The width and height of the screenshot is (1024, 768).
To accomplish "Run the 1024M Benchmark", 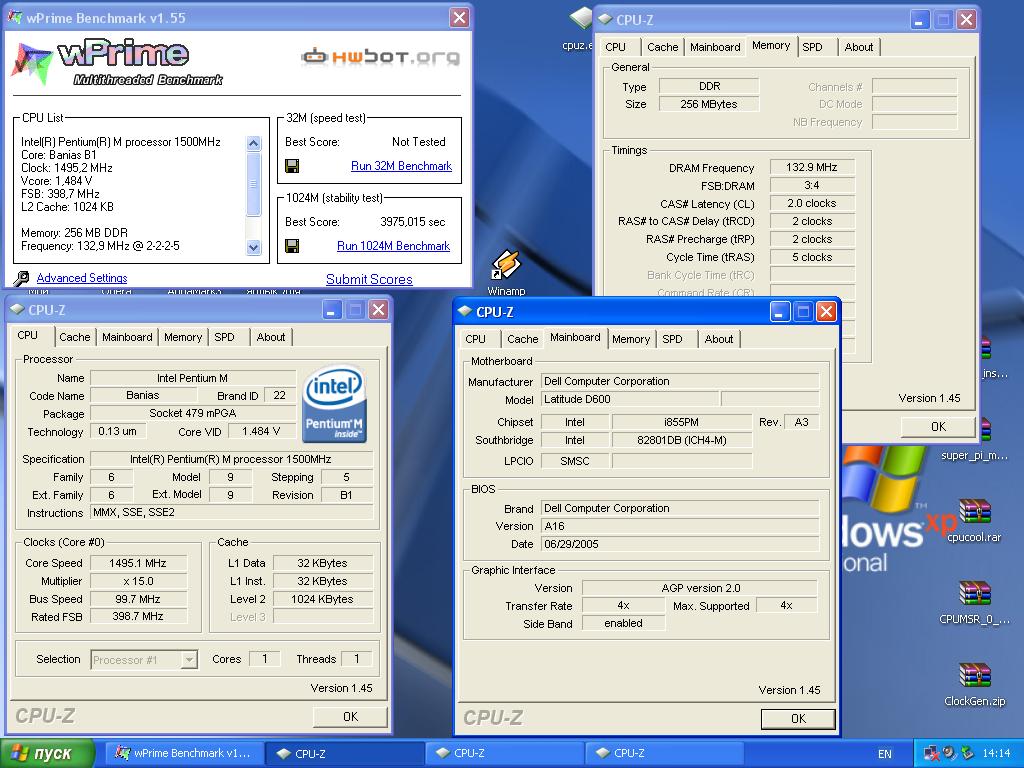I will click(x=393, y=246).
